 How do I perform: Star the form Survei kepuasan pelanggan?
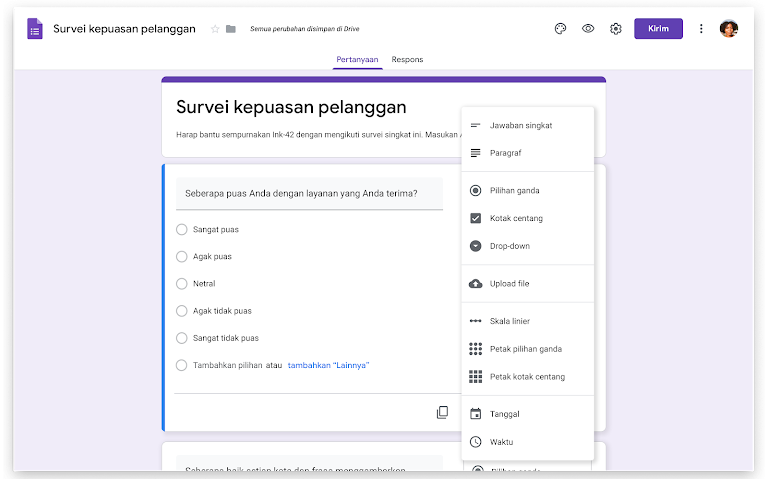click(215, 29)
